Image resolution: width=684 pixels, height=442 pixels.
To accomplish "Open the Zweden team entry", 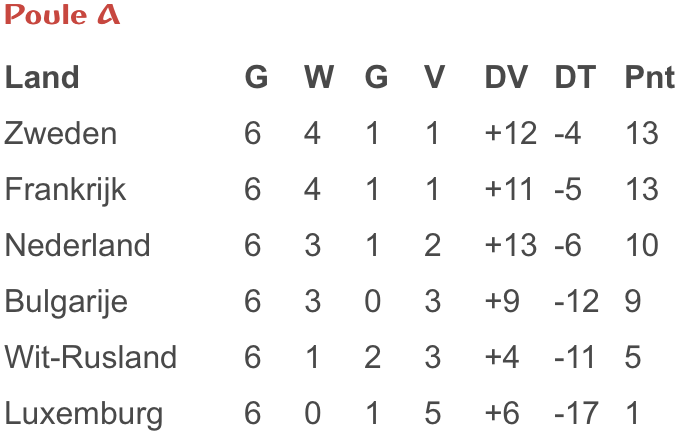I will click(x=61, y=134).
